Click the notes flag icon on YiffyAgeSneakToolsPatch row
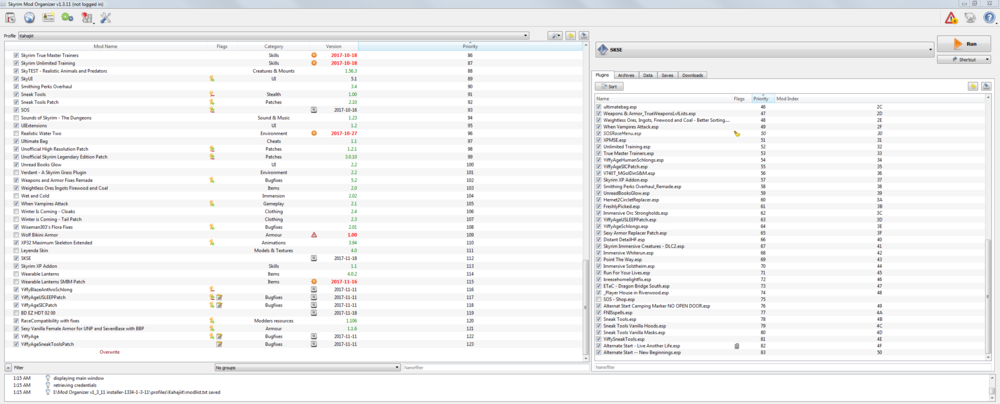 tap(219, 344)
